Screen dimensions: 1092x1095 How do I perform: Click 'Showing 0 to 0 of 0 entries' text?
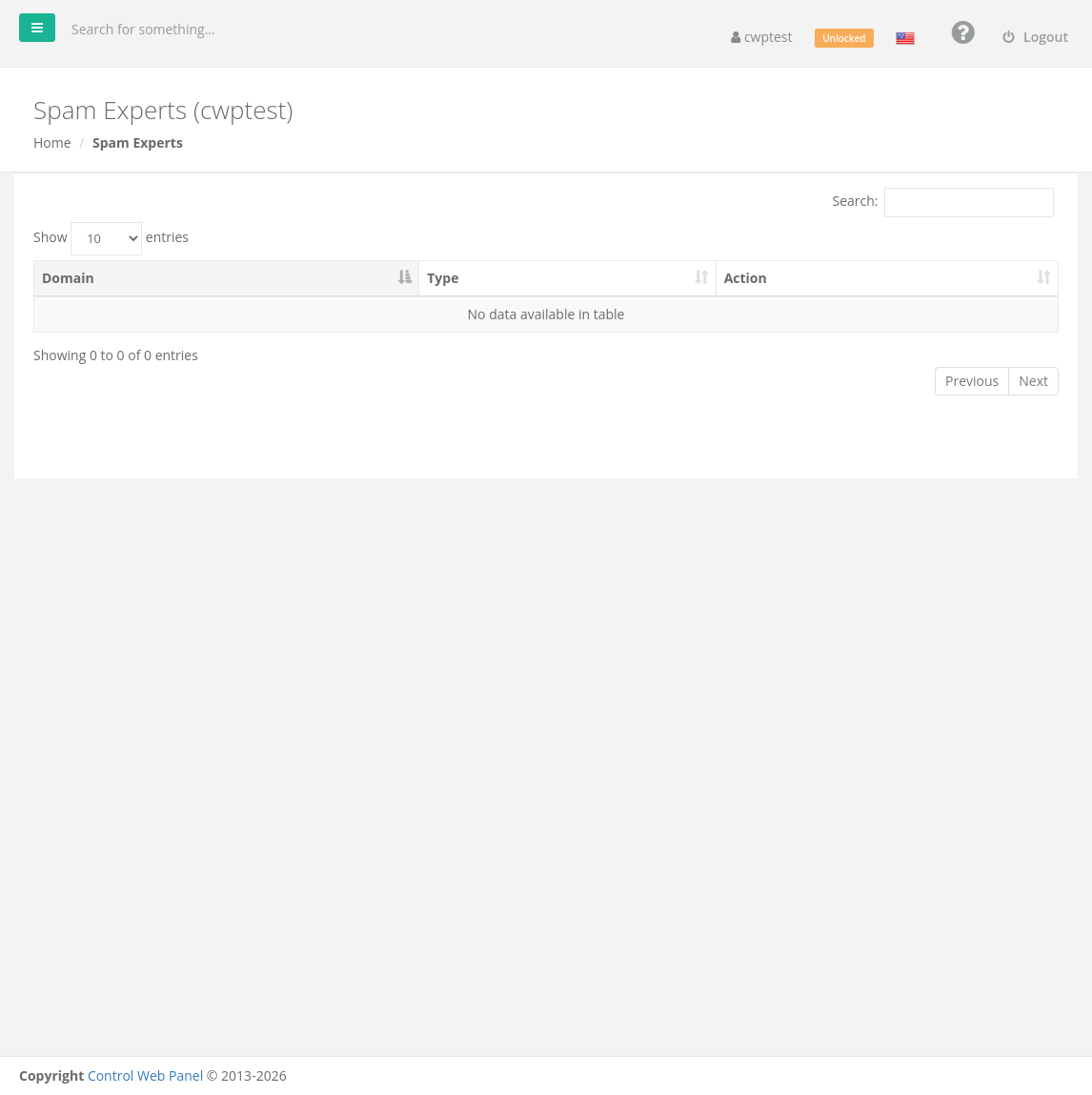[x=116, y=355]
